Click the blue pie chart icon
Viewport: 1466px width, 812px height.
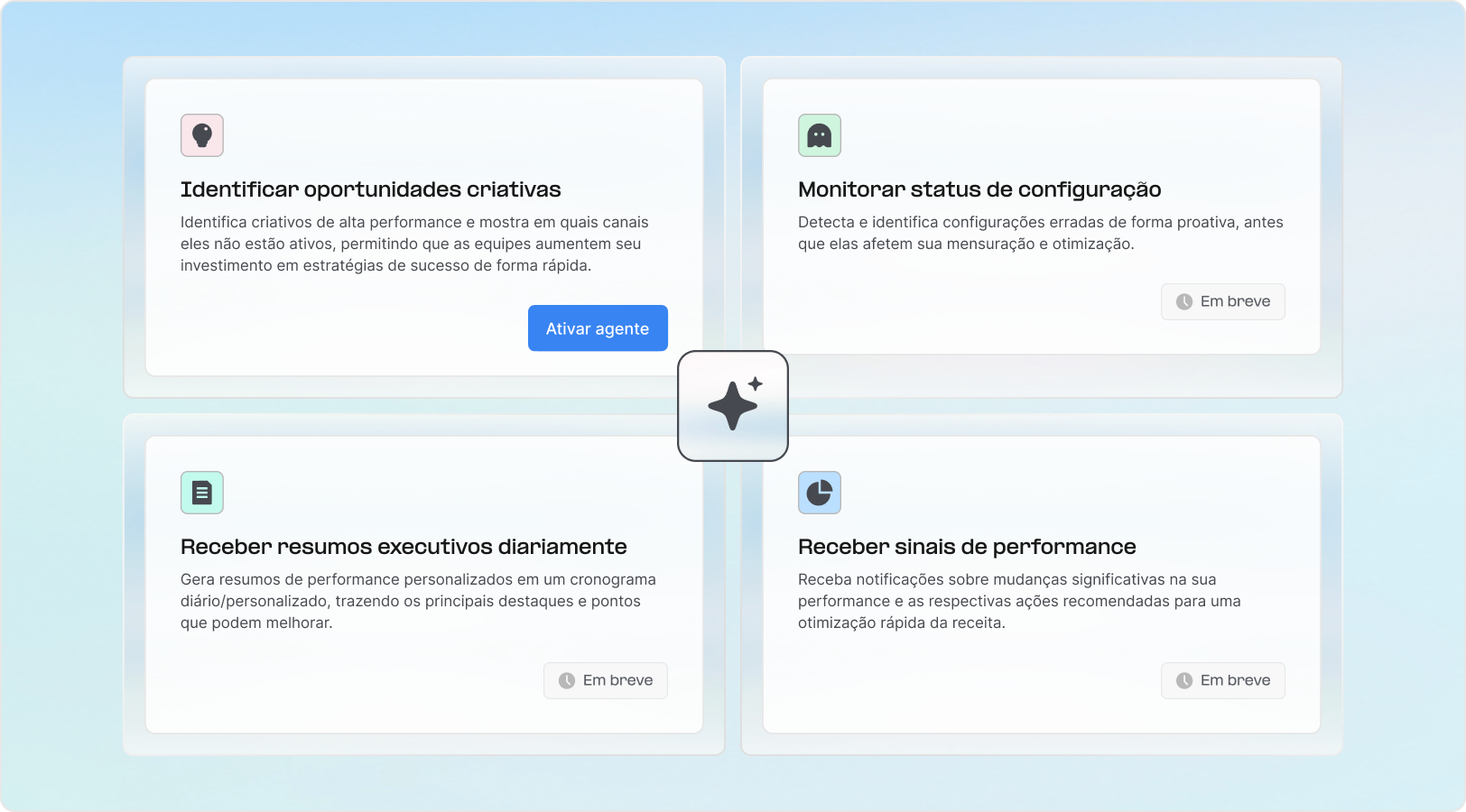[820, 493]
